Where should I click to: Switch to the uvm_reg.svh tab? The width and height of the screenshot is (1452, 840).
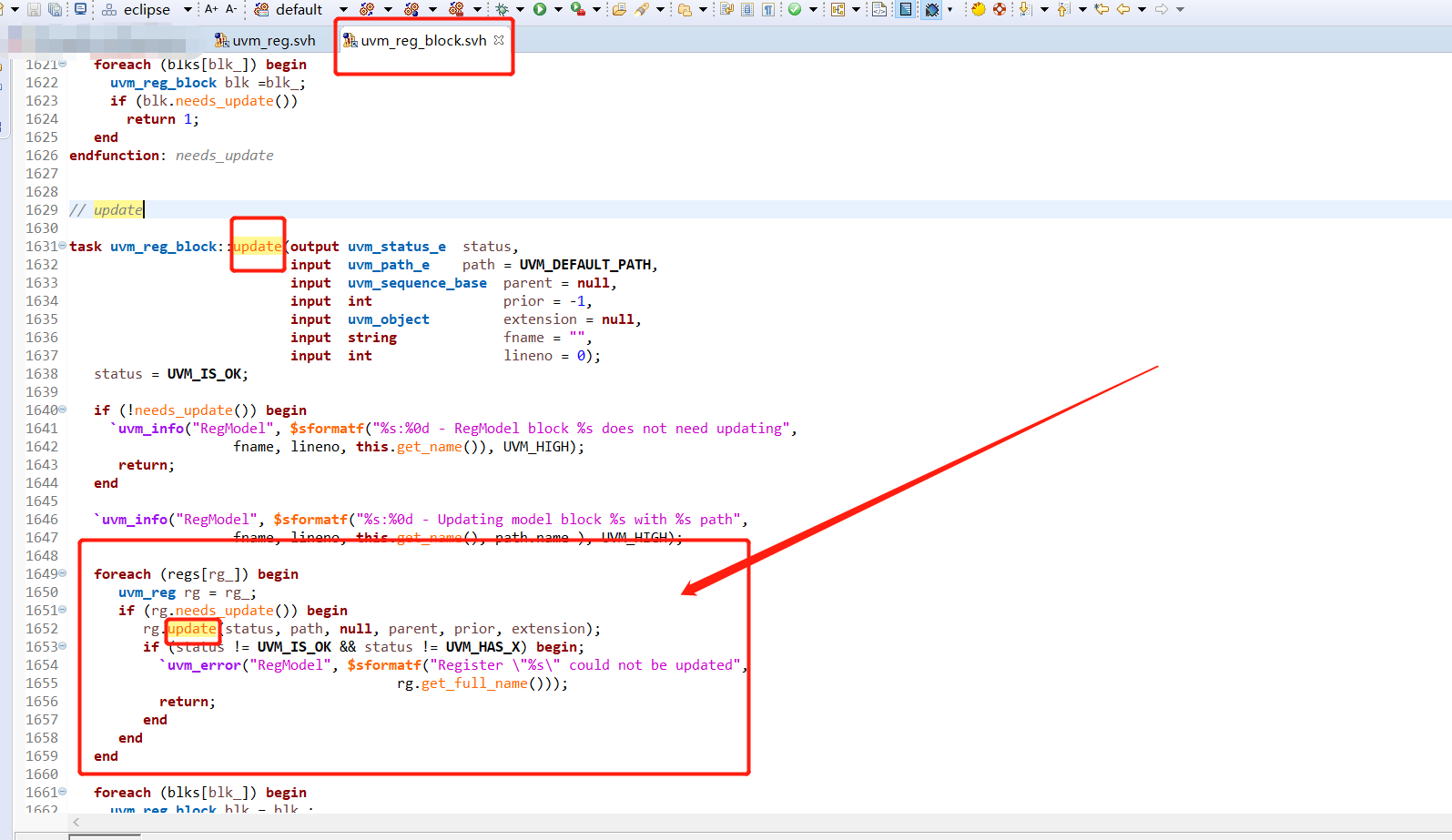(x=264, y=40)
